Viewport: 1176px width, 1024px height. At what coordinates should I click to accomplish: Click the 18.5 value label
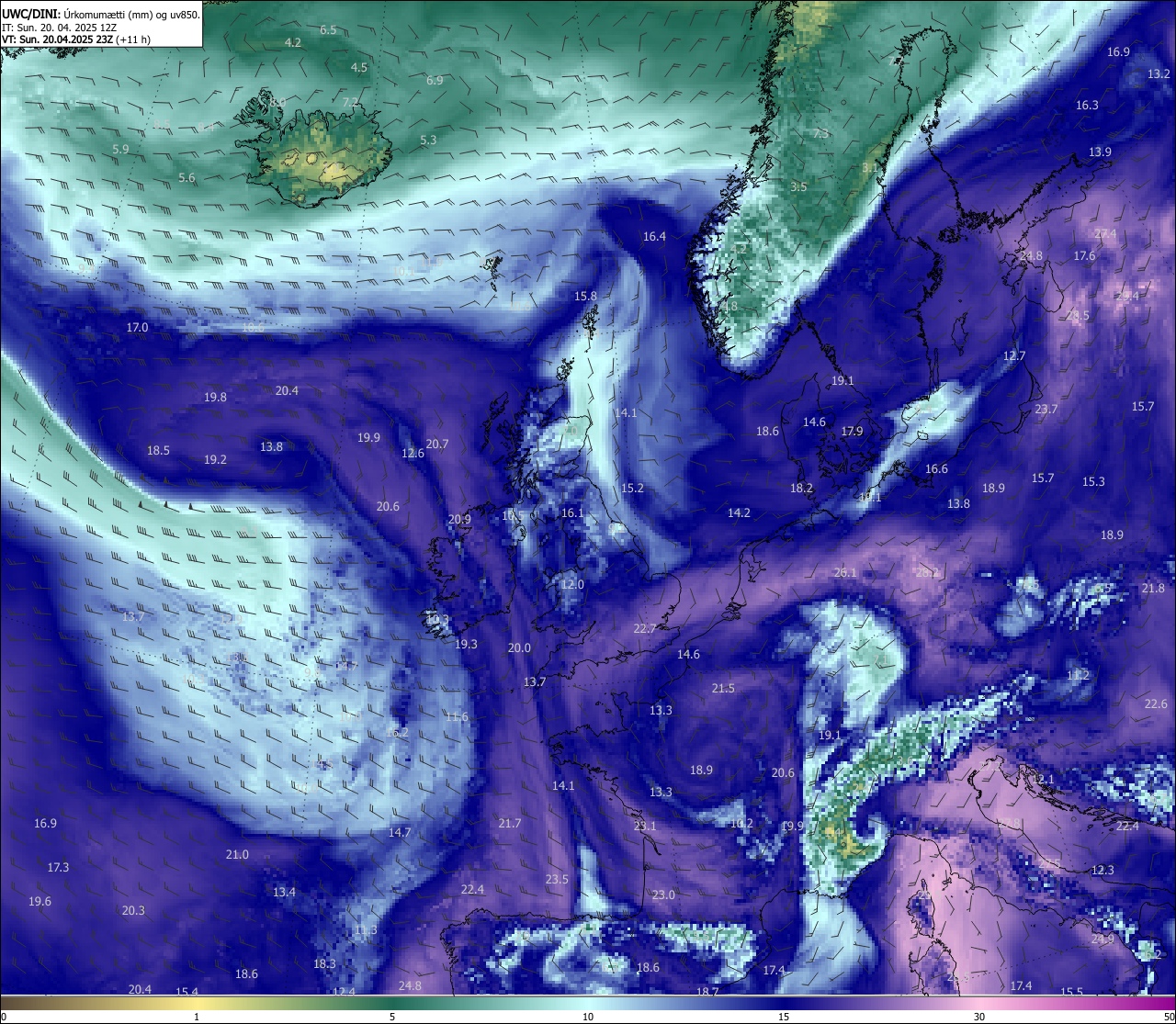(x=158, y=450)
